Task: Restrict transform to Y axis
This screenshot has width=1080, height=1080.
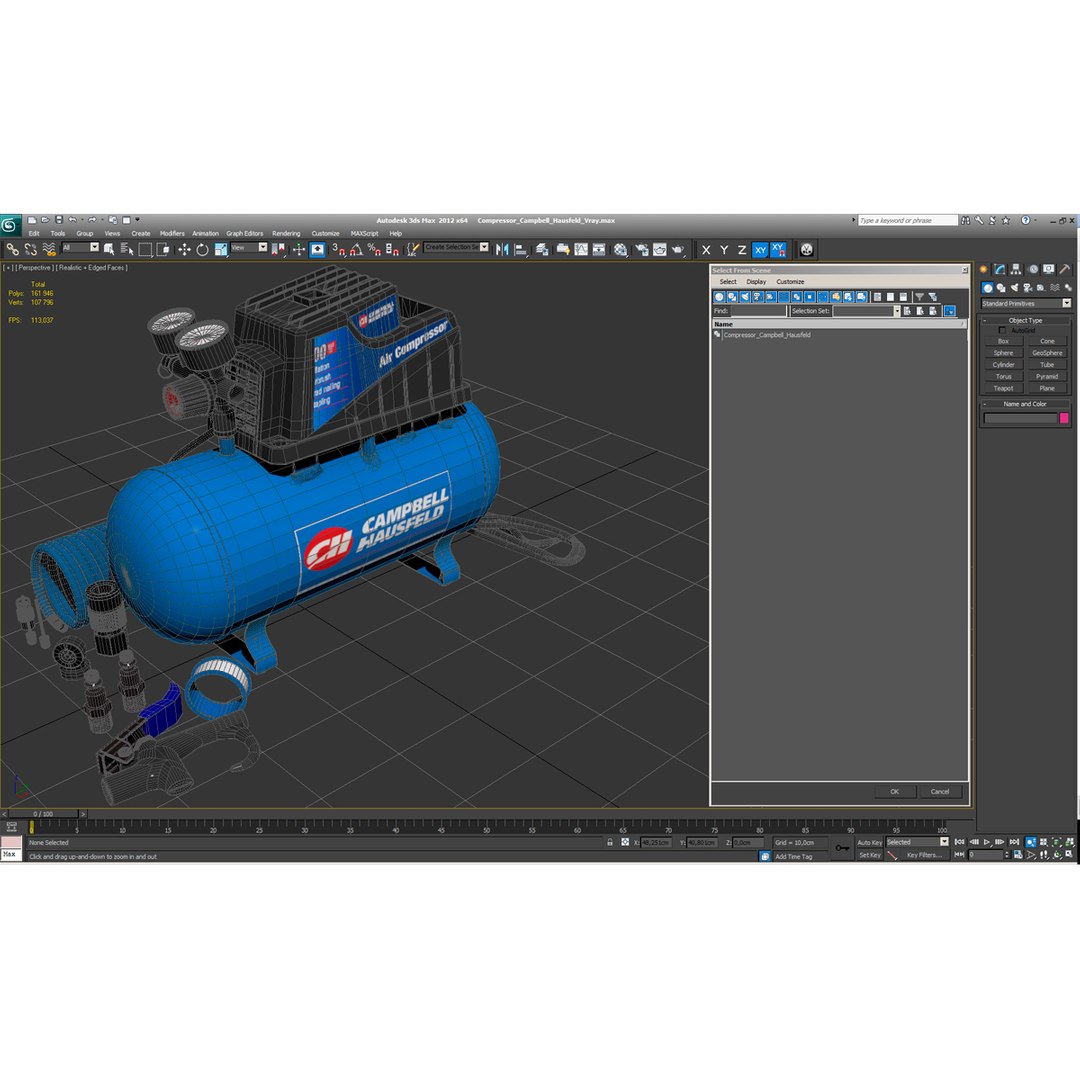Action: click(724, 250)
